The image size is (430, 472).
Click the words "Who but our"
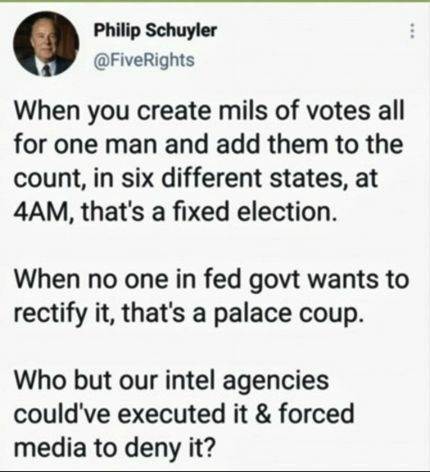tap(86, 381)
